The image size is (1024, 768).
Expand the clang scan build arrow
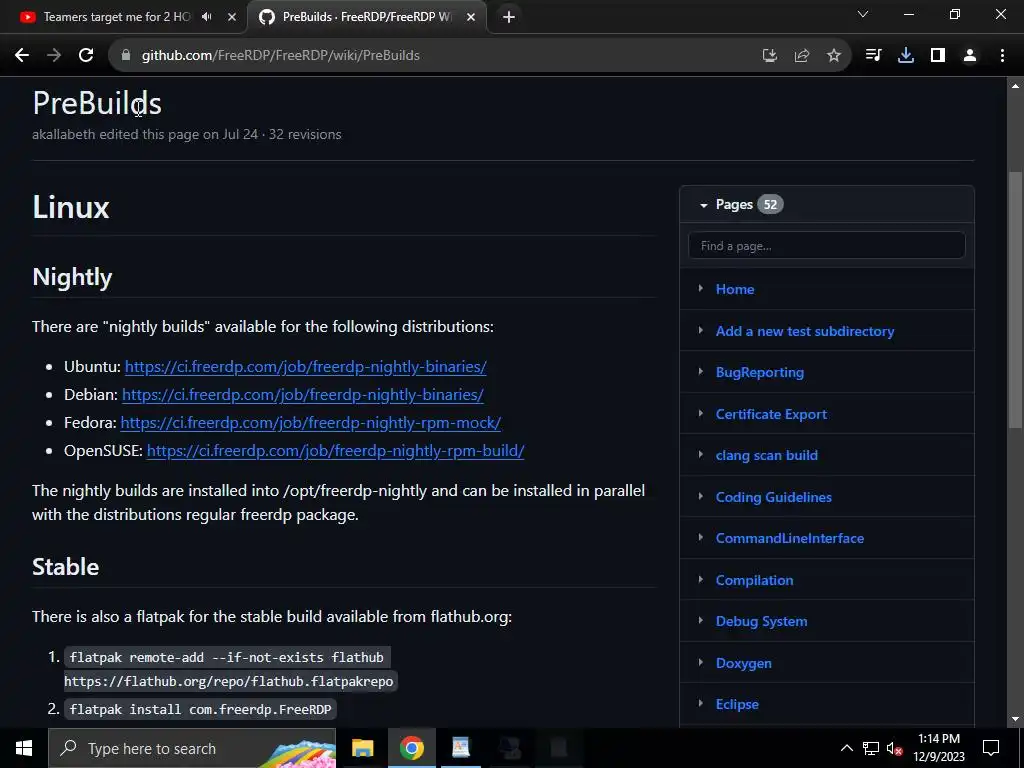coord(701,455)
